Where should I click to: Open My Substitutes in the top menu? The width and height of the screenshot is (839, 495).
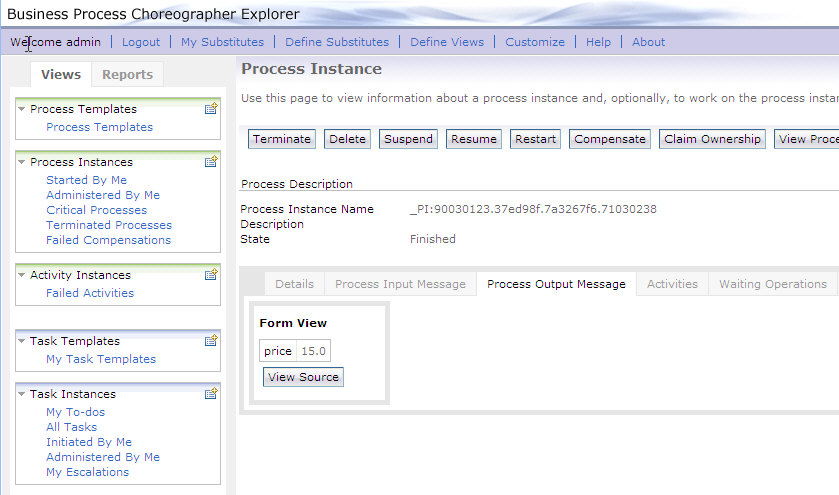click(222, 42)
